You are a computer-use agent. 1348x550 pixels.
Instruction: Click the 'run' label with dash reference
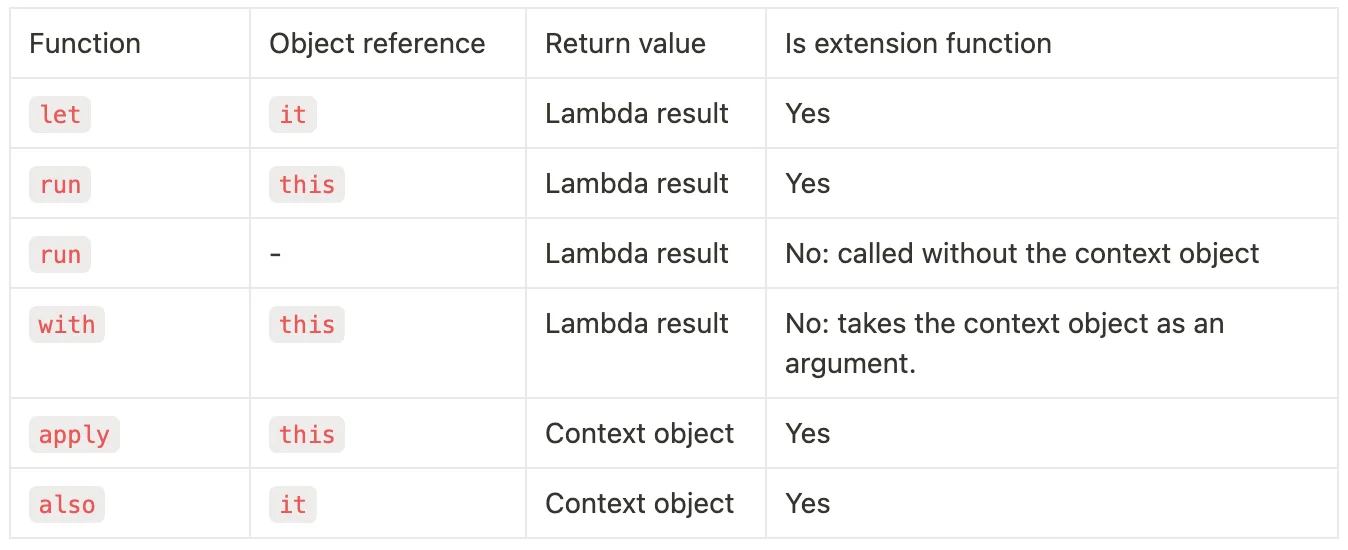pos(60,255)
